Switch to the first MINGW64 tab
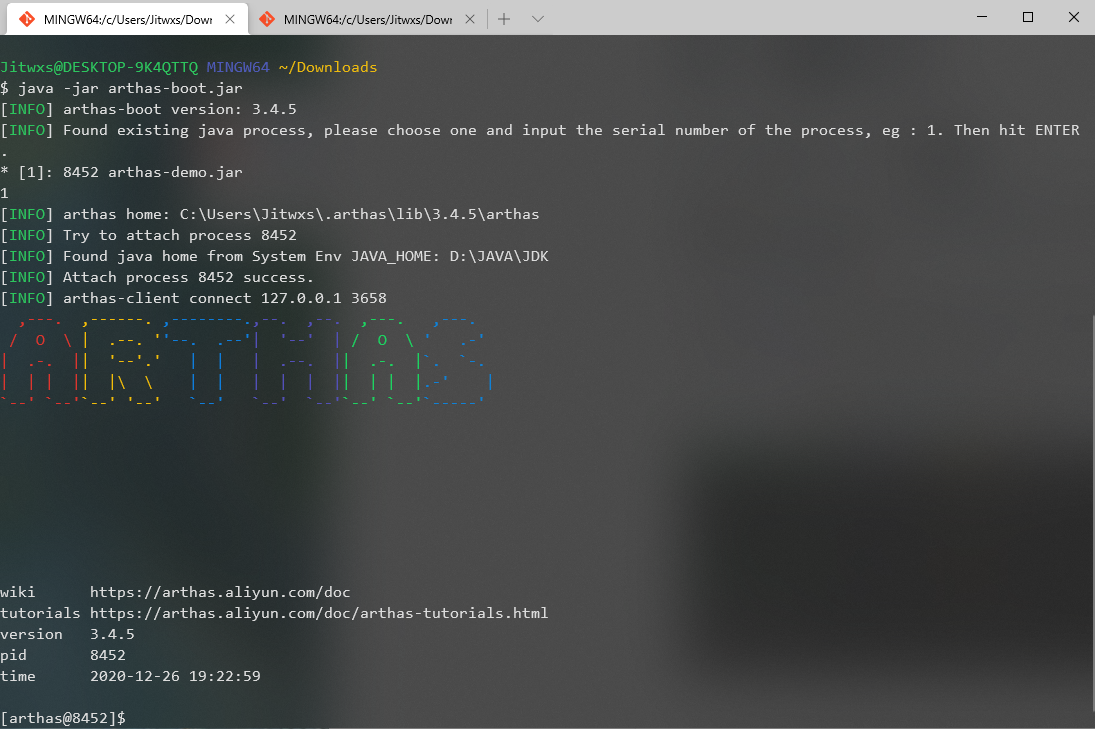 coord(127,19)
